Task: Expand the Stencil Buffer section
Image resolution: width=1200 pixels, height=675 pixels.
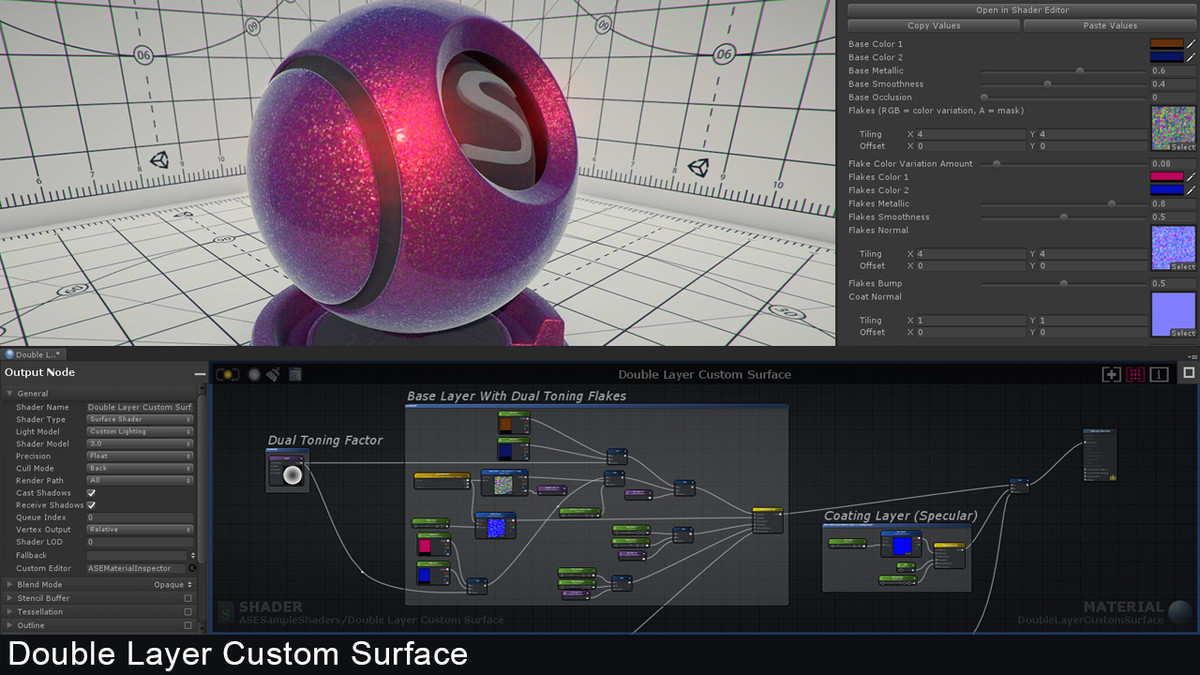Action: (x=11, y=598)
